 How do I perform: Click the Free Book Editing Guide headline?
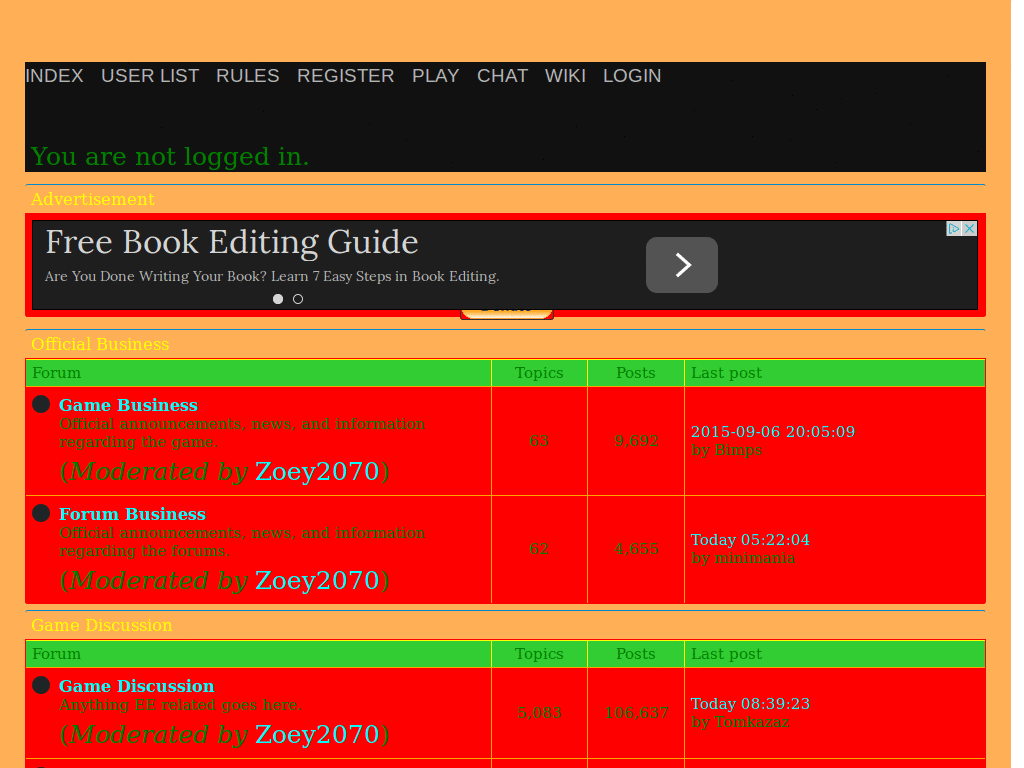coord(232,242)
